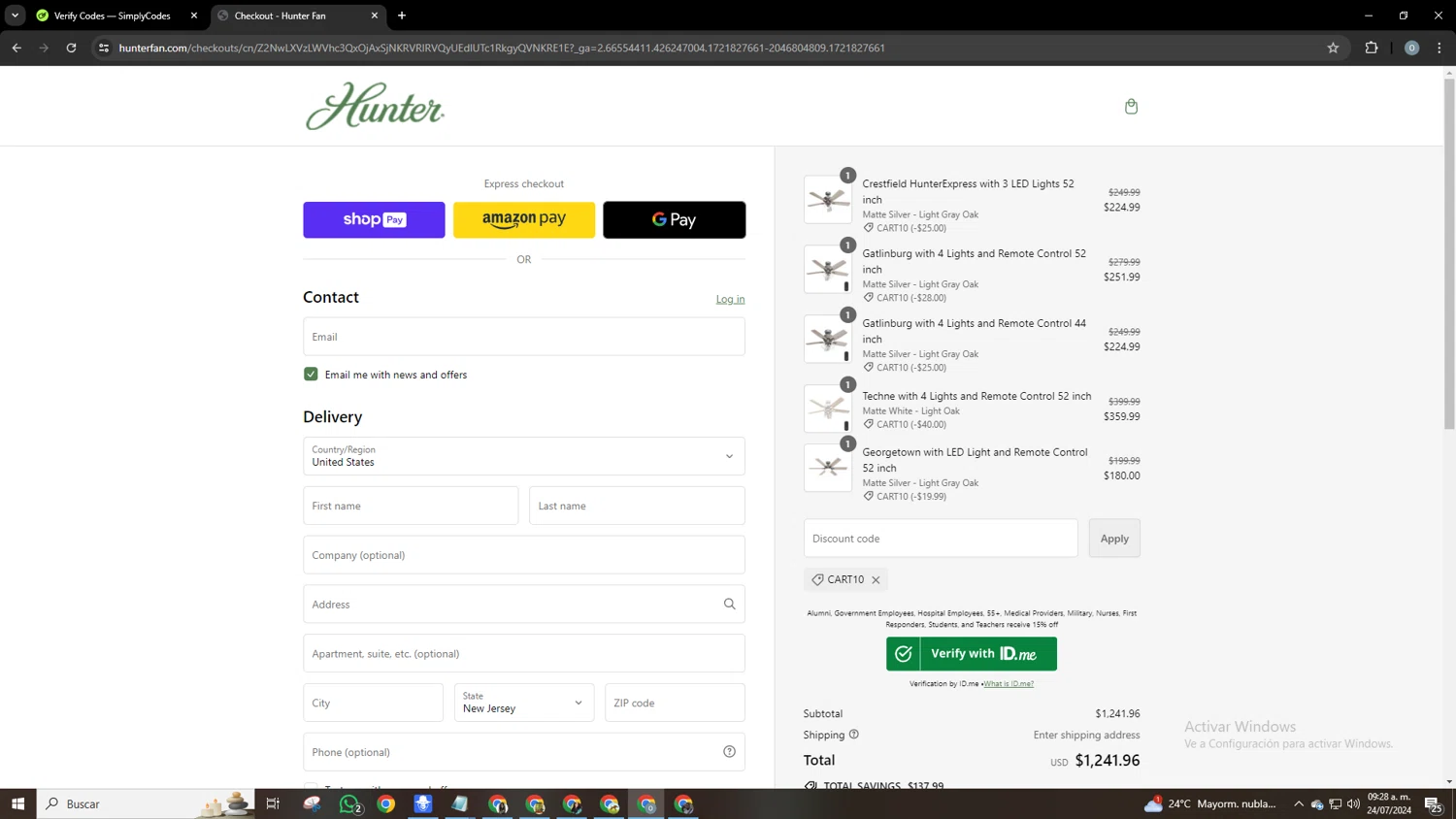Screen dimensions: 1456x819
Task: Focus the ZIP code field
Action: (x=676, y=703)
